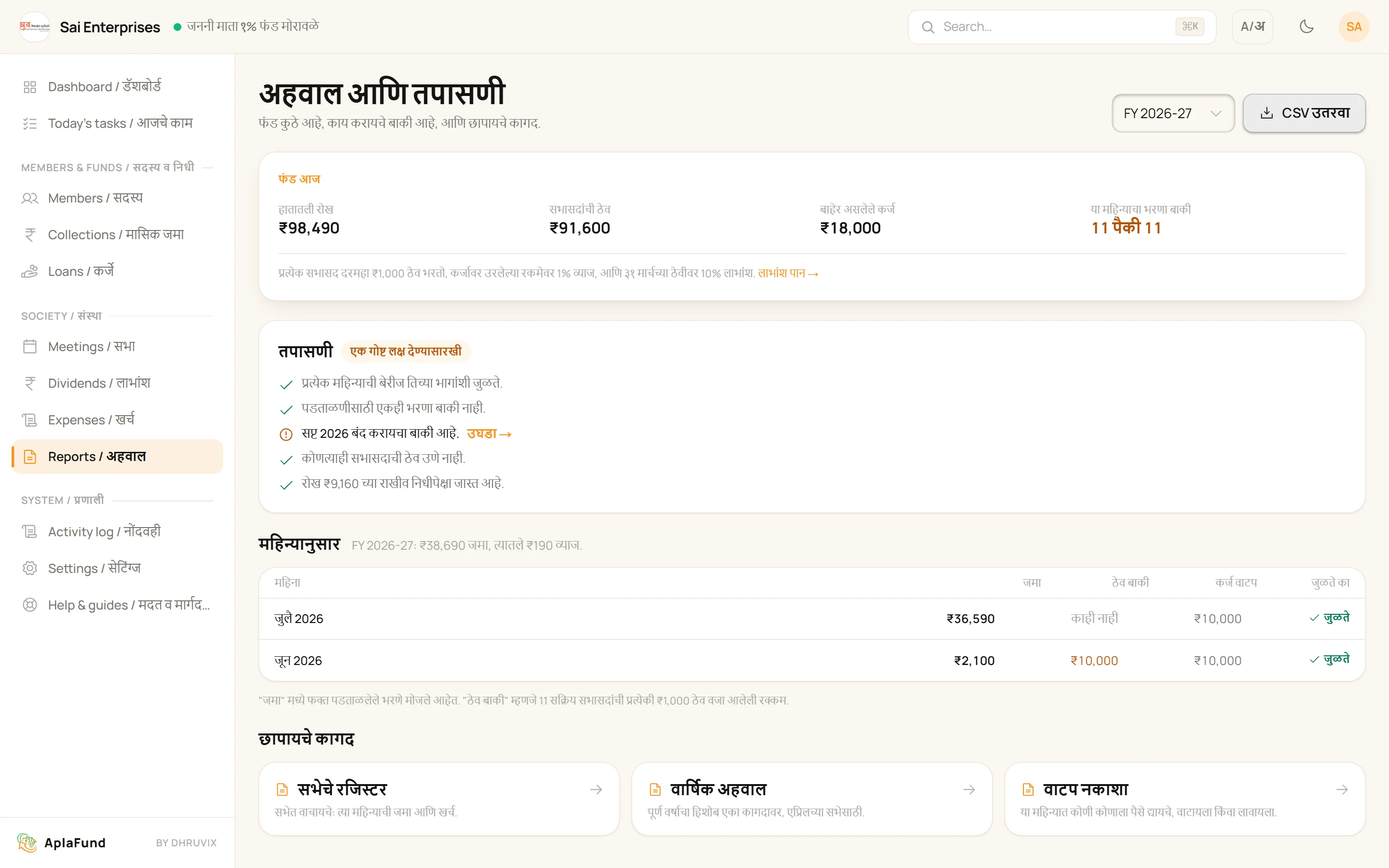Click the Loans hand-coin icon
This screenshot has width=1389, height=868.
[30, 271]
